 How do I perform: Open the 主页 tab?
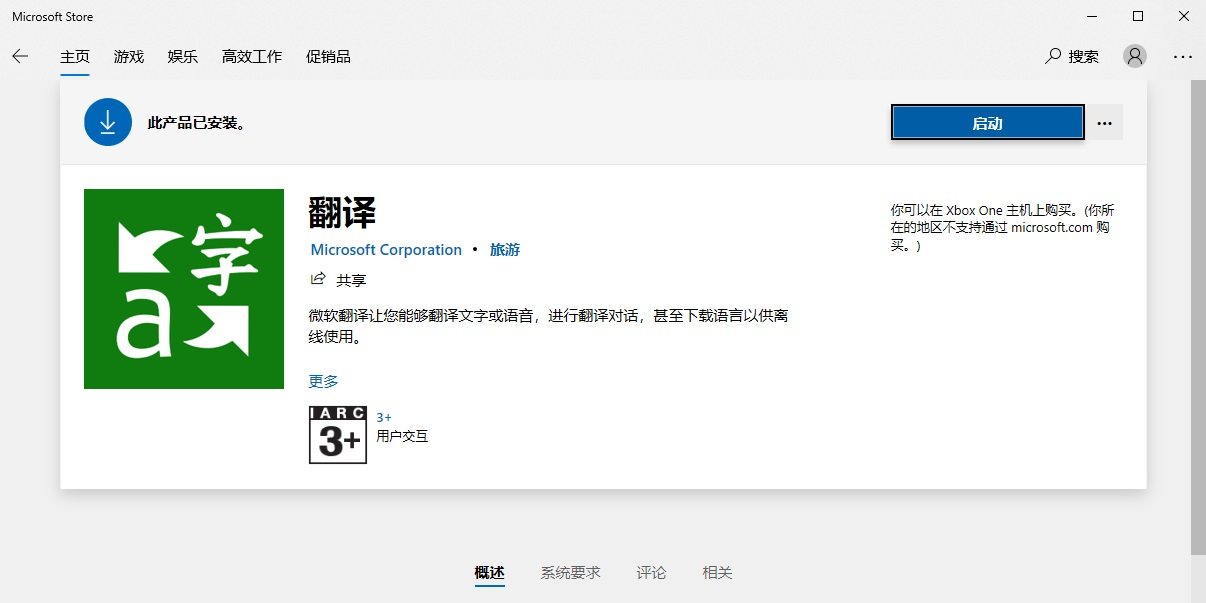tap(75, 56)
